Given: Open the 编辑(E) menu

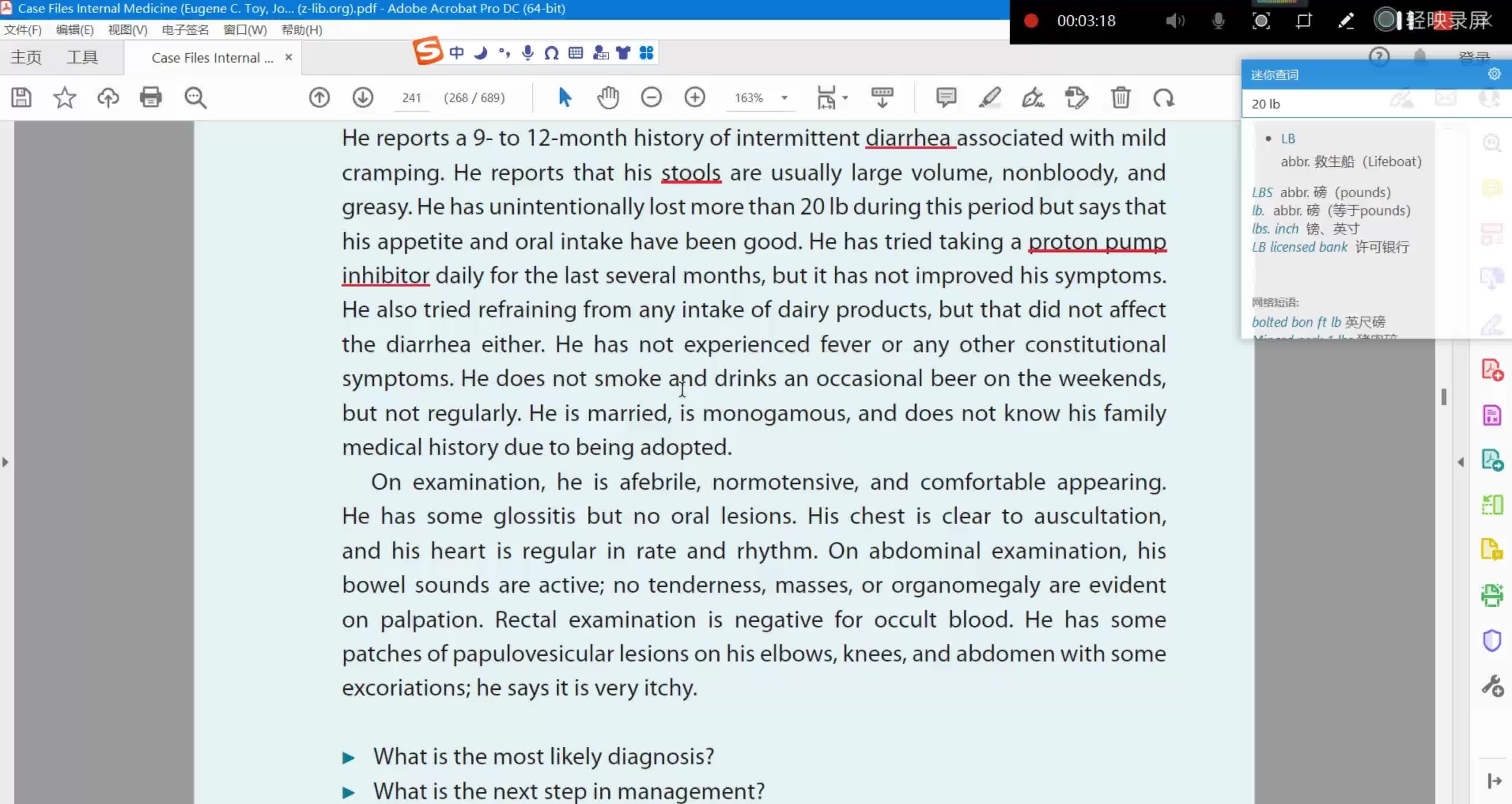Looking at the screenshot, I should (74, 29).
